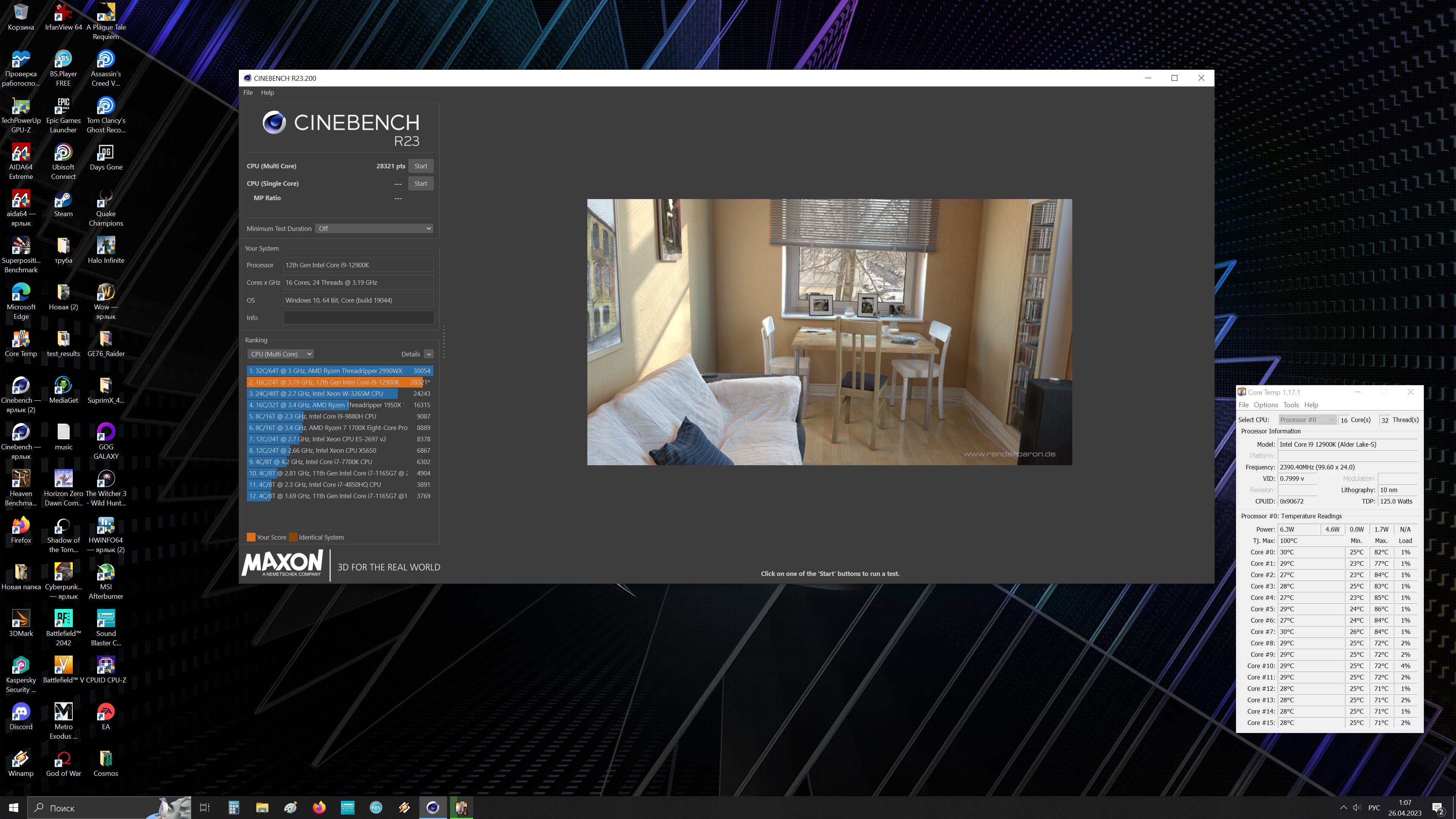The height and width of the screenshot is (819, 1456).
Task: Start the CPU Multi Core test
Action: click(420, 166)
